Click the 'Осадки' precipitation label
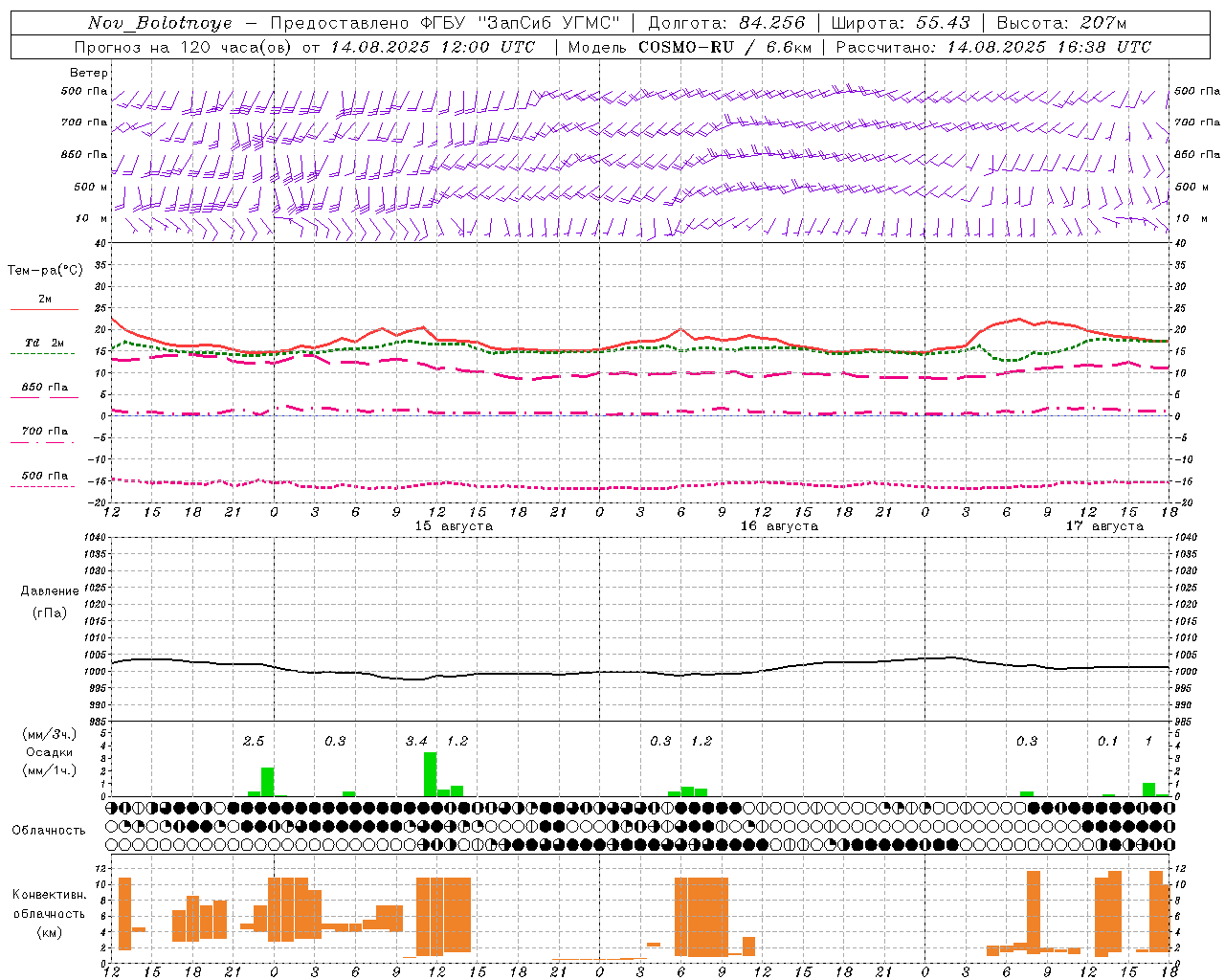This screenshot has height=980, width=1225. coord(50,752)
